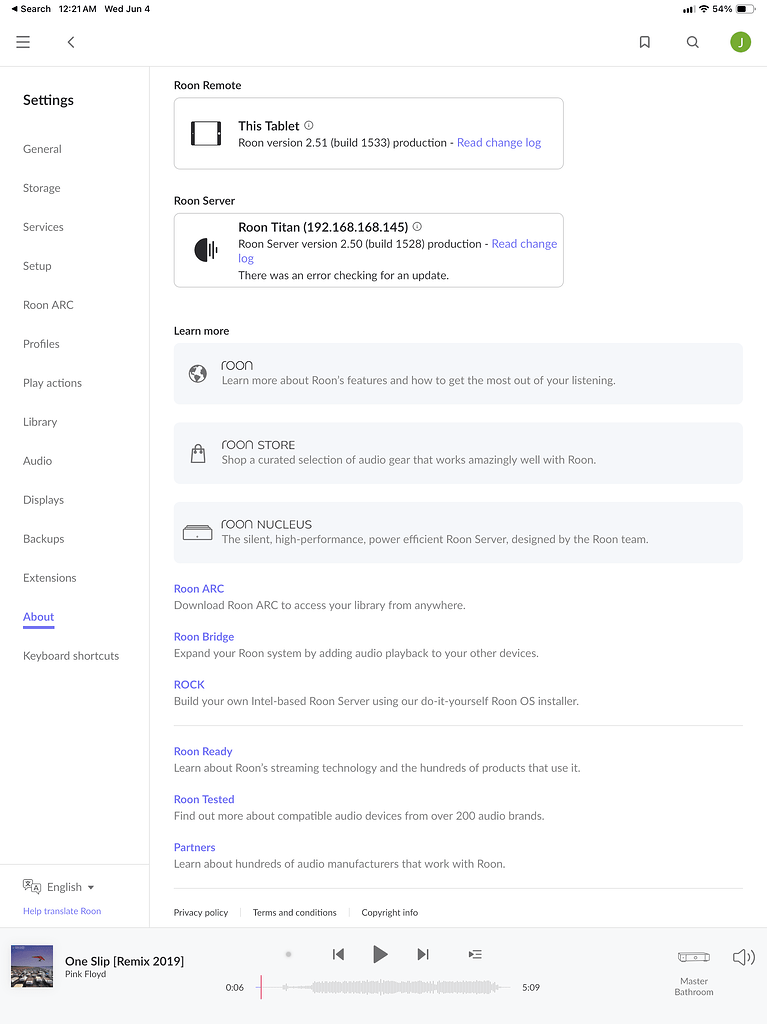Open the hamburger navigation menu
Viewport: 767px width, 1024px height.
(x=22, y=42)
